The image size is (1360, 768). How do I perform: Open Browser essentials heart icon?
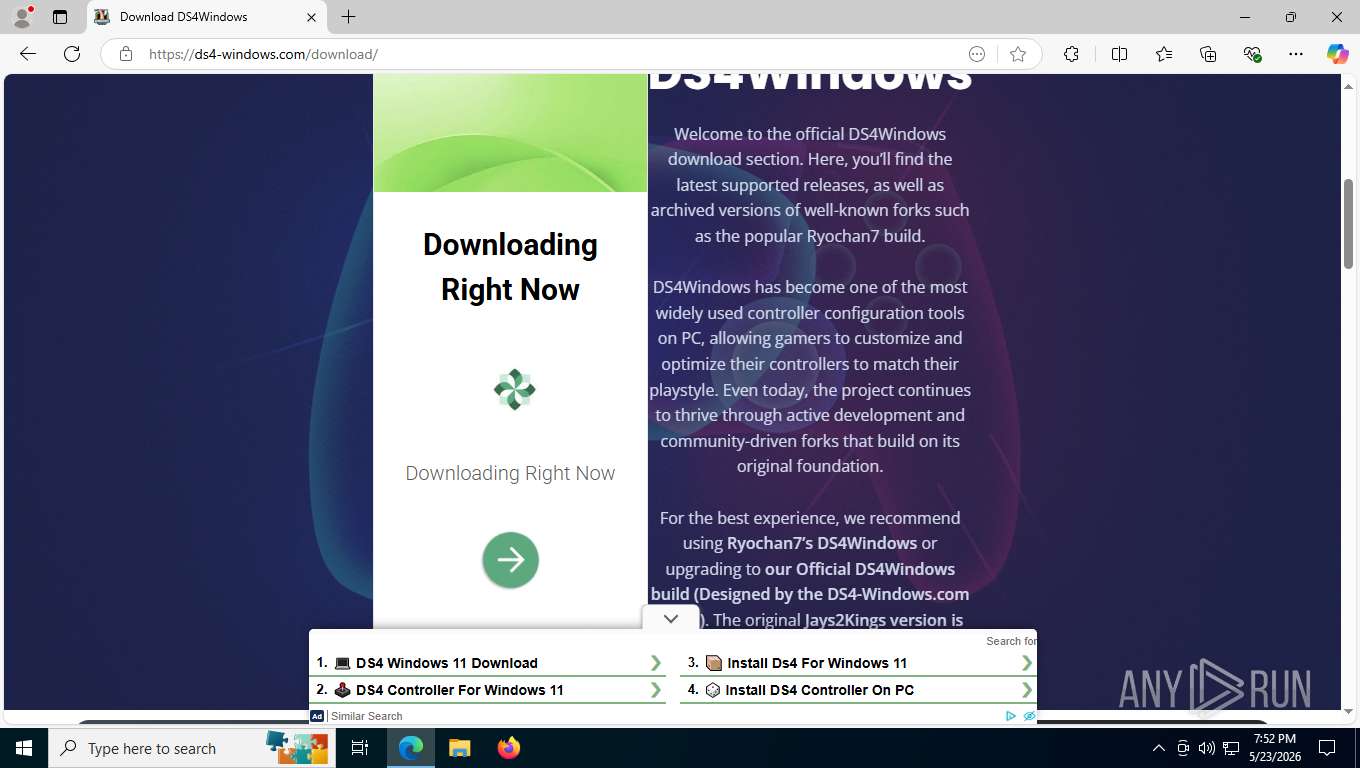1252,54
